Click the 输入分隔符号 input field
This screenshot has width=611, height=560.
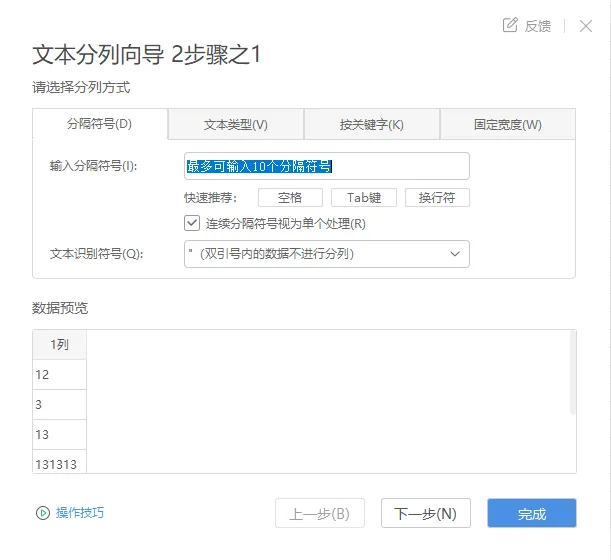(326, 166)
